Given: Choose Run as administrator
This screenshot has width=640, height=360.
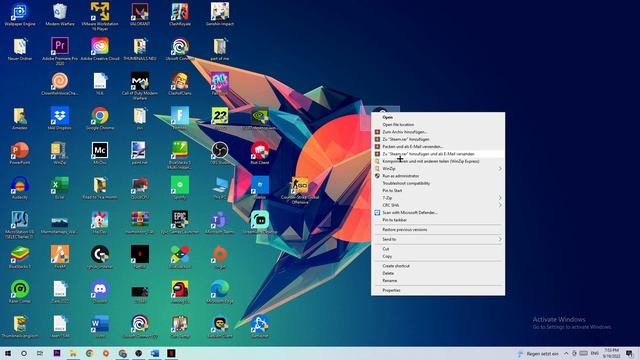Looking at the screenshot, I should click(438, 176).
